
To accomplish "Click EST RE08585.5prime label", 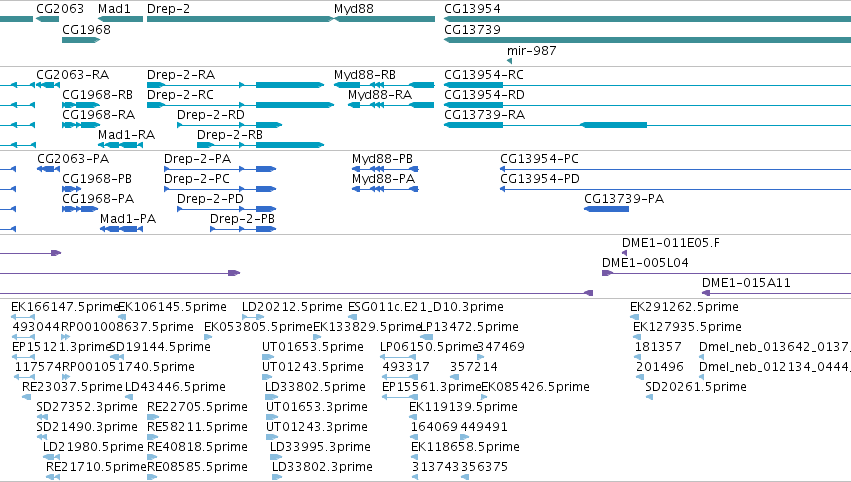I will [x=197, y=467].
